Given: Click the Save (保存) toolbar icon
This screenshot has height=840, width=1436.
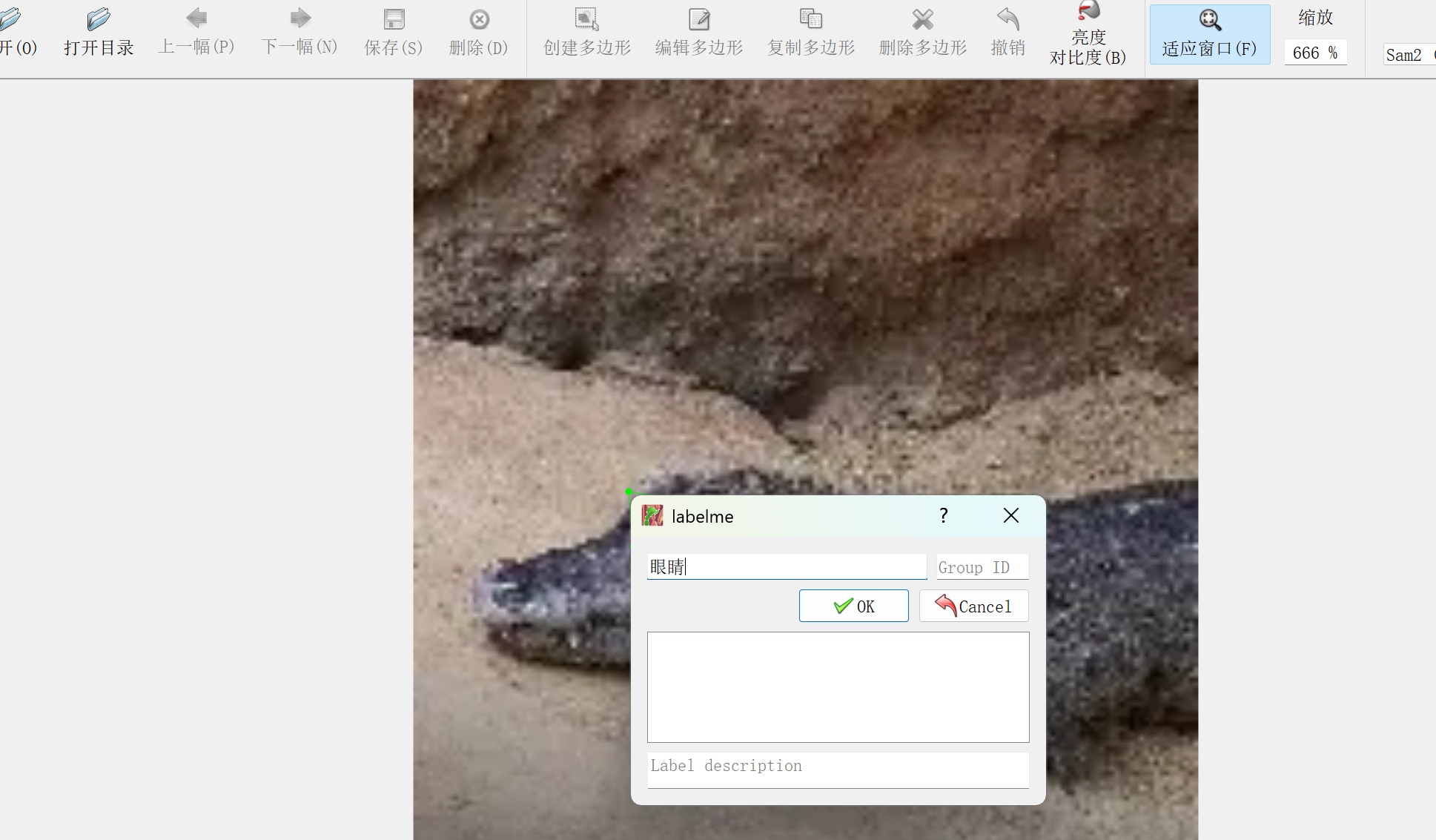Looking at the screenshot, I should pos(394,19).
